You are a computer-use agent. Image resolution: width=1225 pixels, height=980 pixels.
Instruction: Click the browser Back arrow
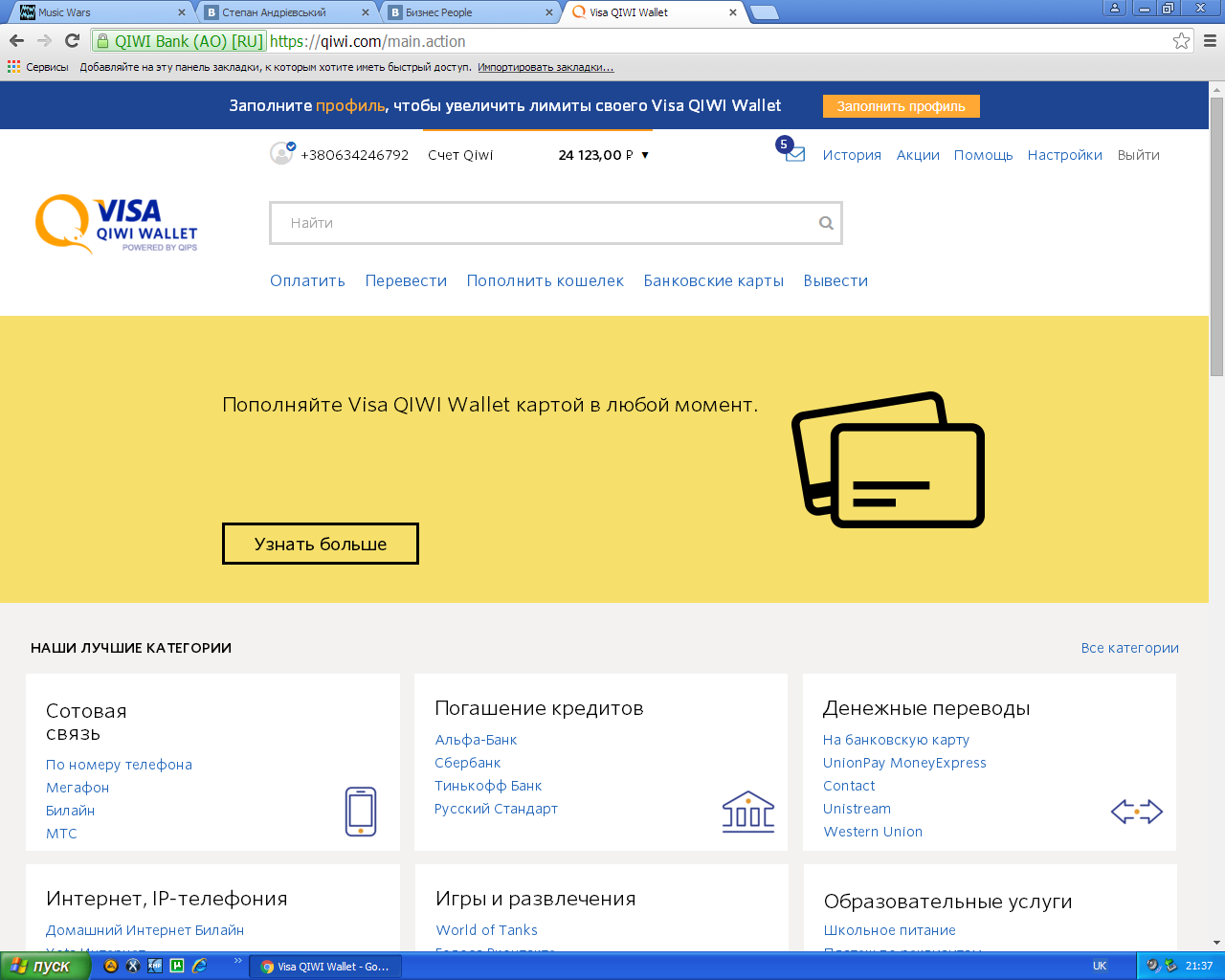[16, 41]
